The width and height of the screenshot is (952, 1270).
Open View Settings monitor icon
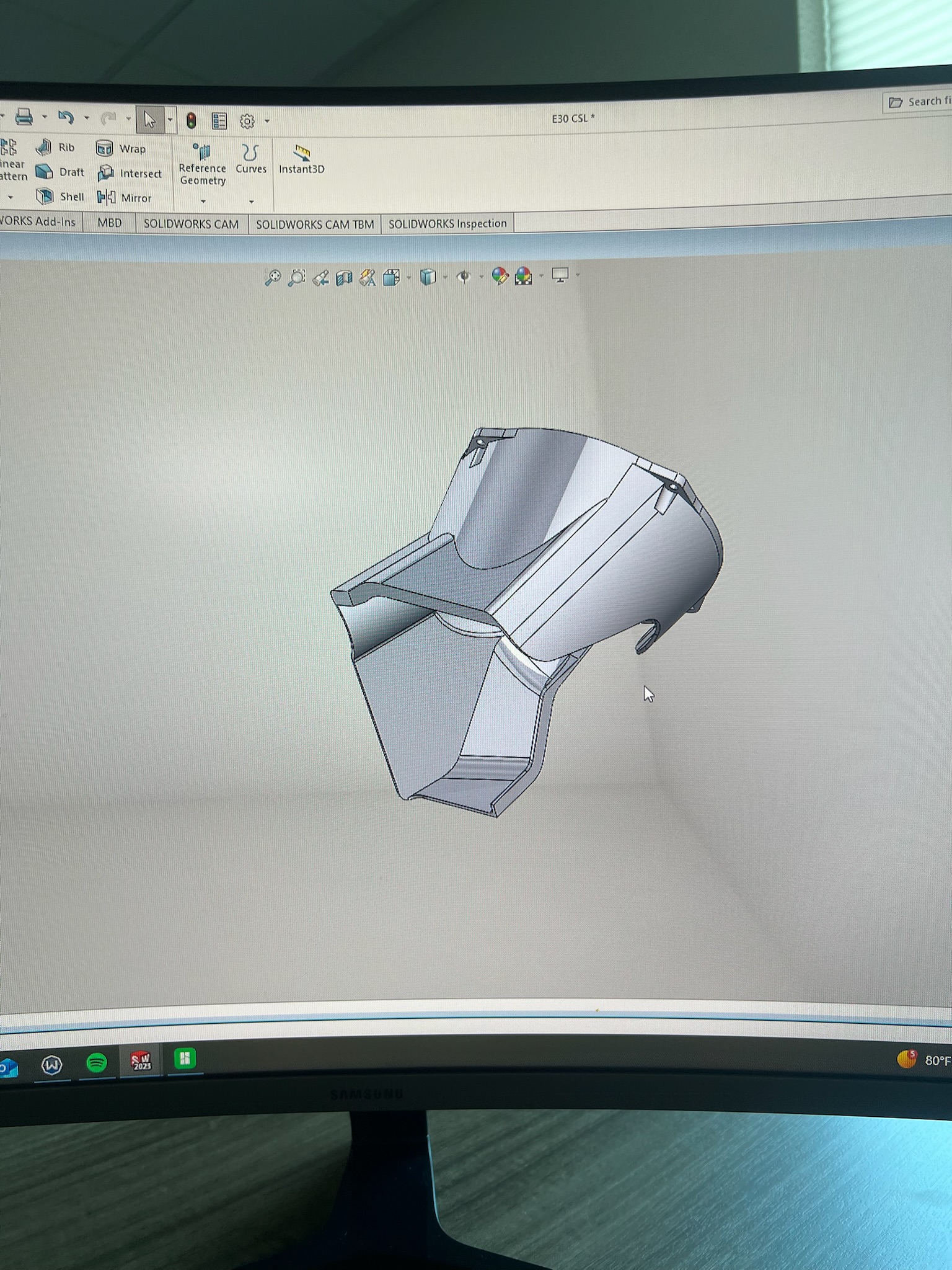[560, 275]
